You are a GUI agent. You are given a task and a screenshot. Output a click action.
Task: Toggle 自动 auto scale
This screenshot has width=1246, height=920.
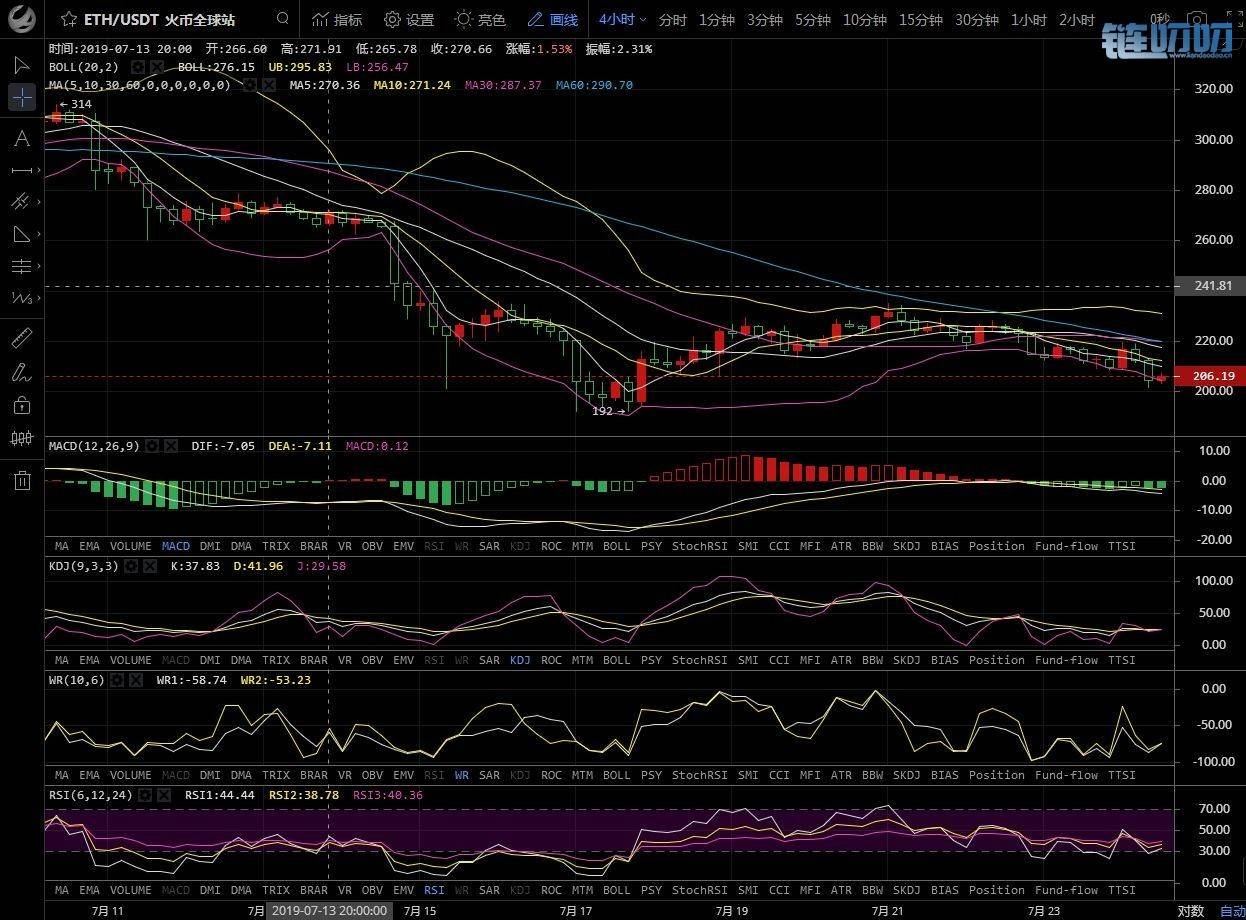click(x=1232, y=910)
